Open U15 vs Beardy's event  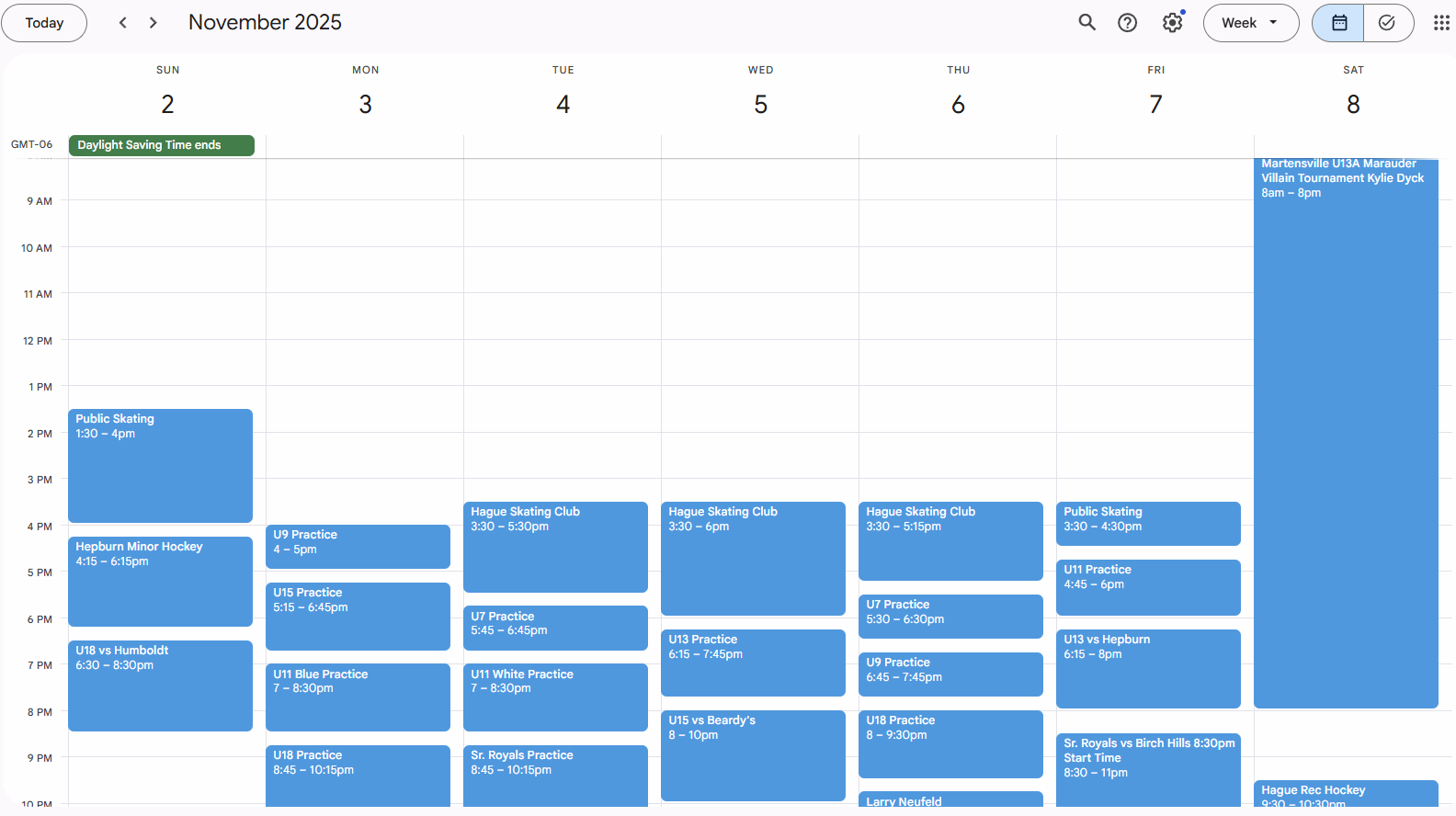[x=753, y=754]
